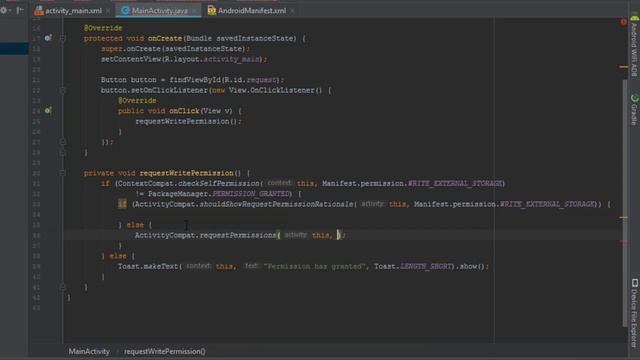Switch to the MainActivity.java tab
Image resolution: width=640 pixels, height=360 pixels.
point(160,11)
